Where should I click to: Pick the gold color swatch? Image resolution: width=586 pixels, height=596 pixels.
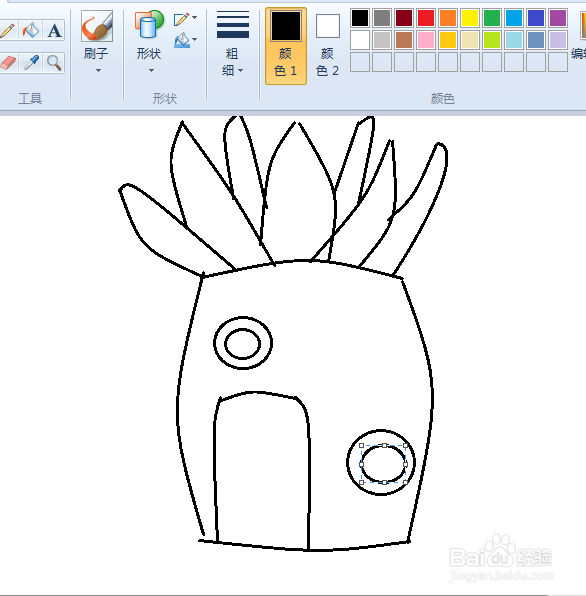(448, 40)
